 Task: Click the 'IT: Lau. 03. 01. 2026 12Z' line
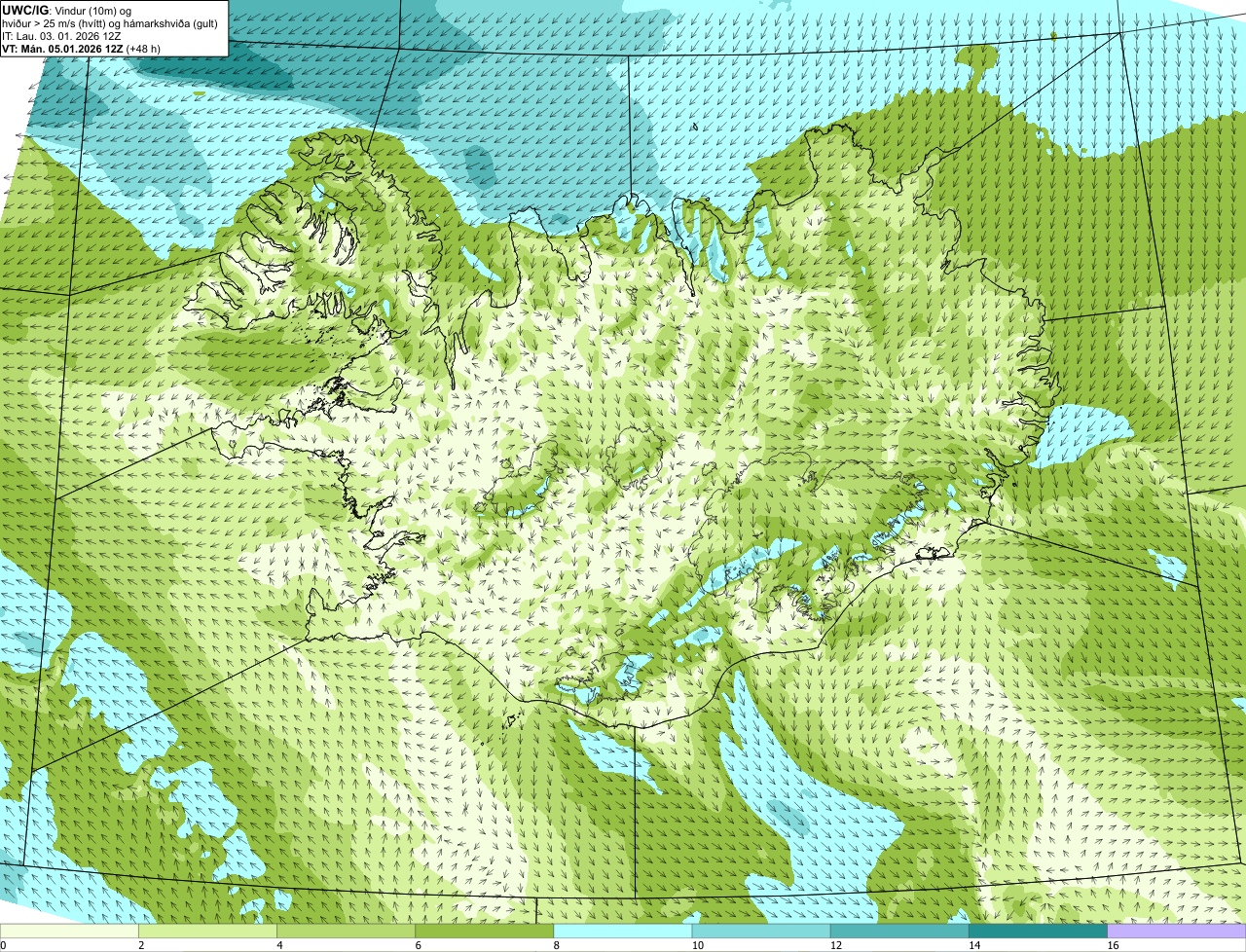[x=61, y=36]
